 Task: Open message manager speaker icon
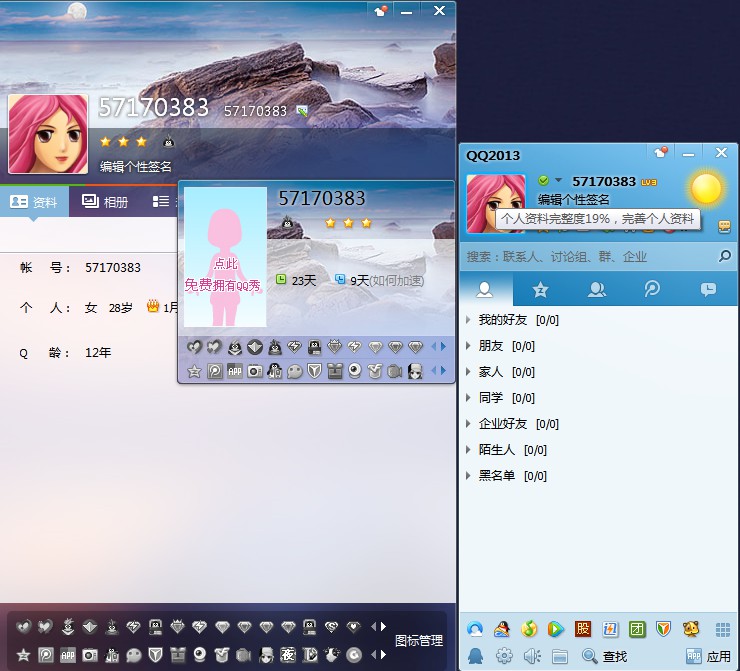pyautogui.click(x=532, y=656)
